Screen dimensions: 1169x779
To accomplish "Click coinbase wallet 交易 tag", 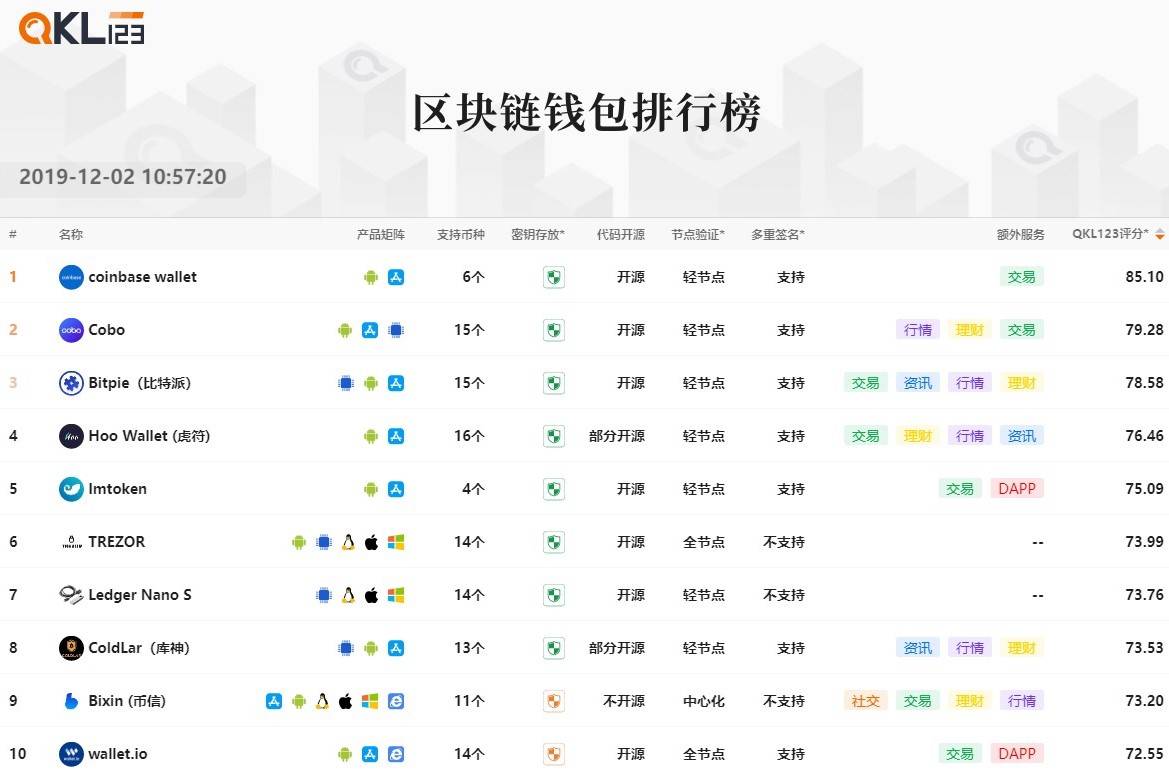I will click(x=1021, y=277).
